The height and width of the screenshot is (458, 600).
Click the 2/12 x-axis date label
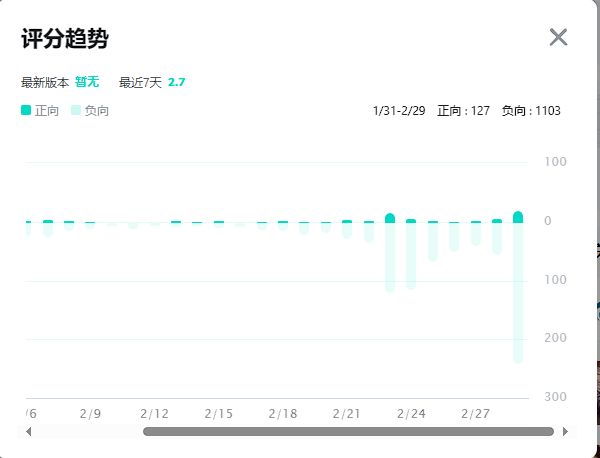[x=154, y=414]
